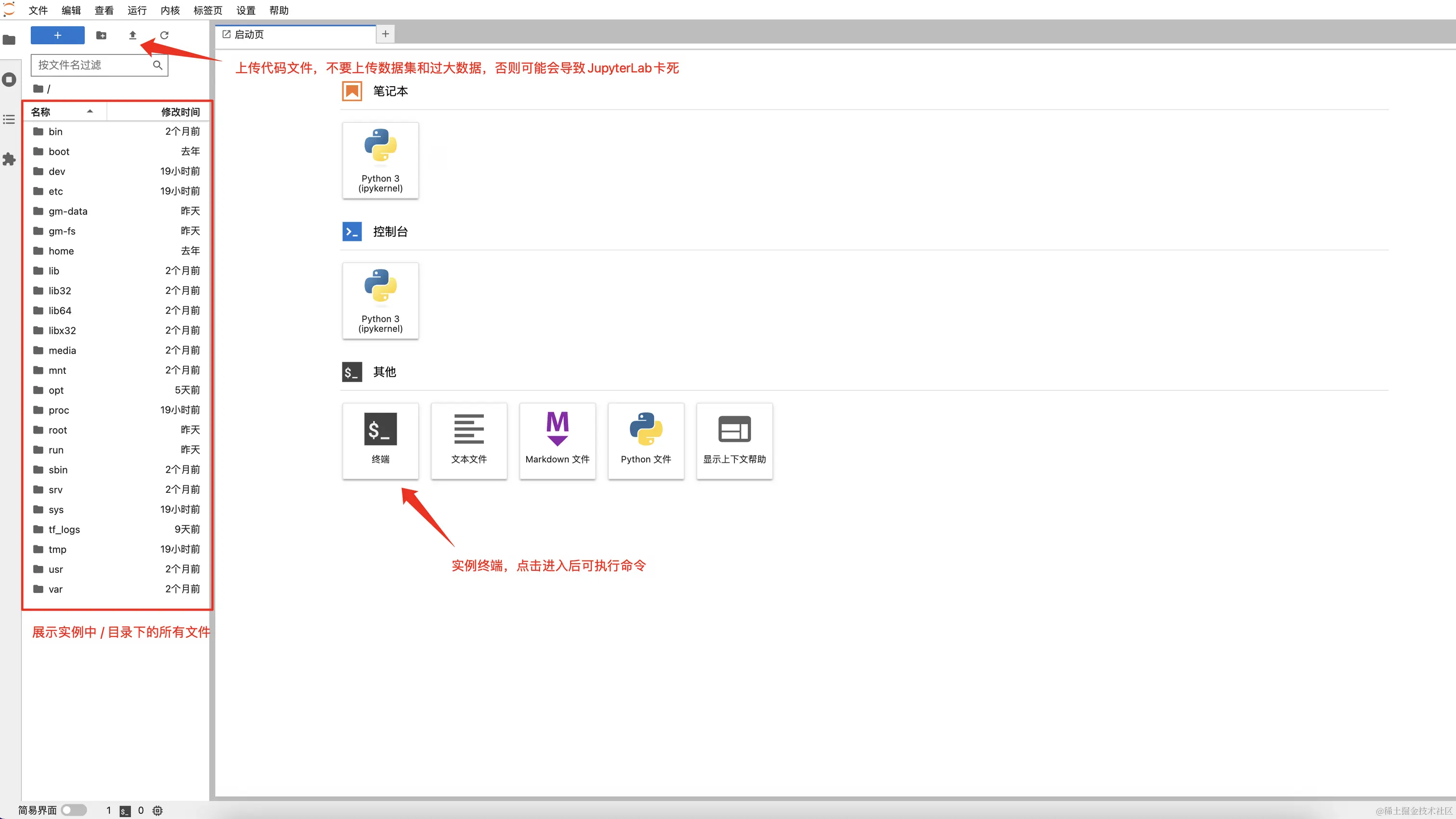
Task: Click the new folder icon
Action: coord(101,35)
